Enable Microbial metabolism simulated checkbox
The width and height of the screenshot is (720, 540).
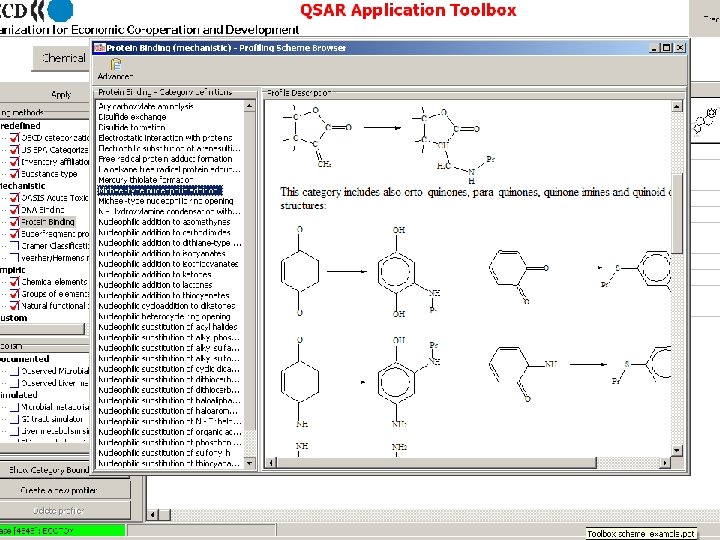(15, 407)
